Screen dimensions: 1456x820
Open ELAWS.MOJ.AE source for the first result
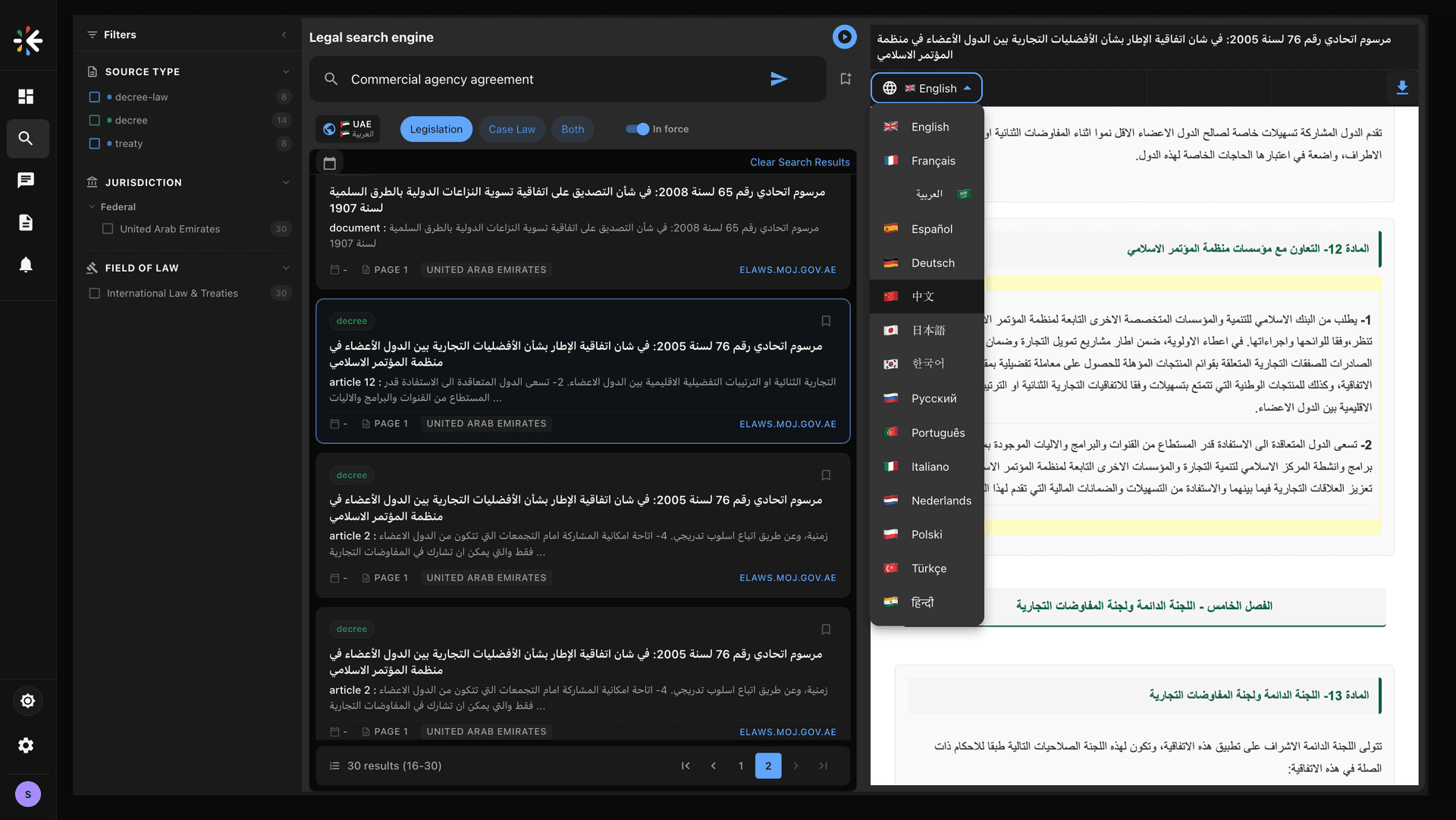point(788,269)
